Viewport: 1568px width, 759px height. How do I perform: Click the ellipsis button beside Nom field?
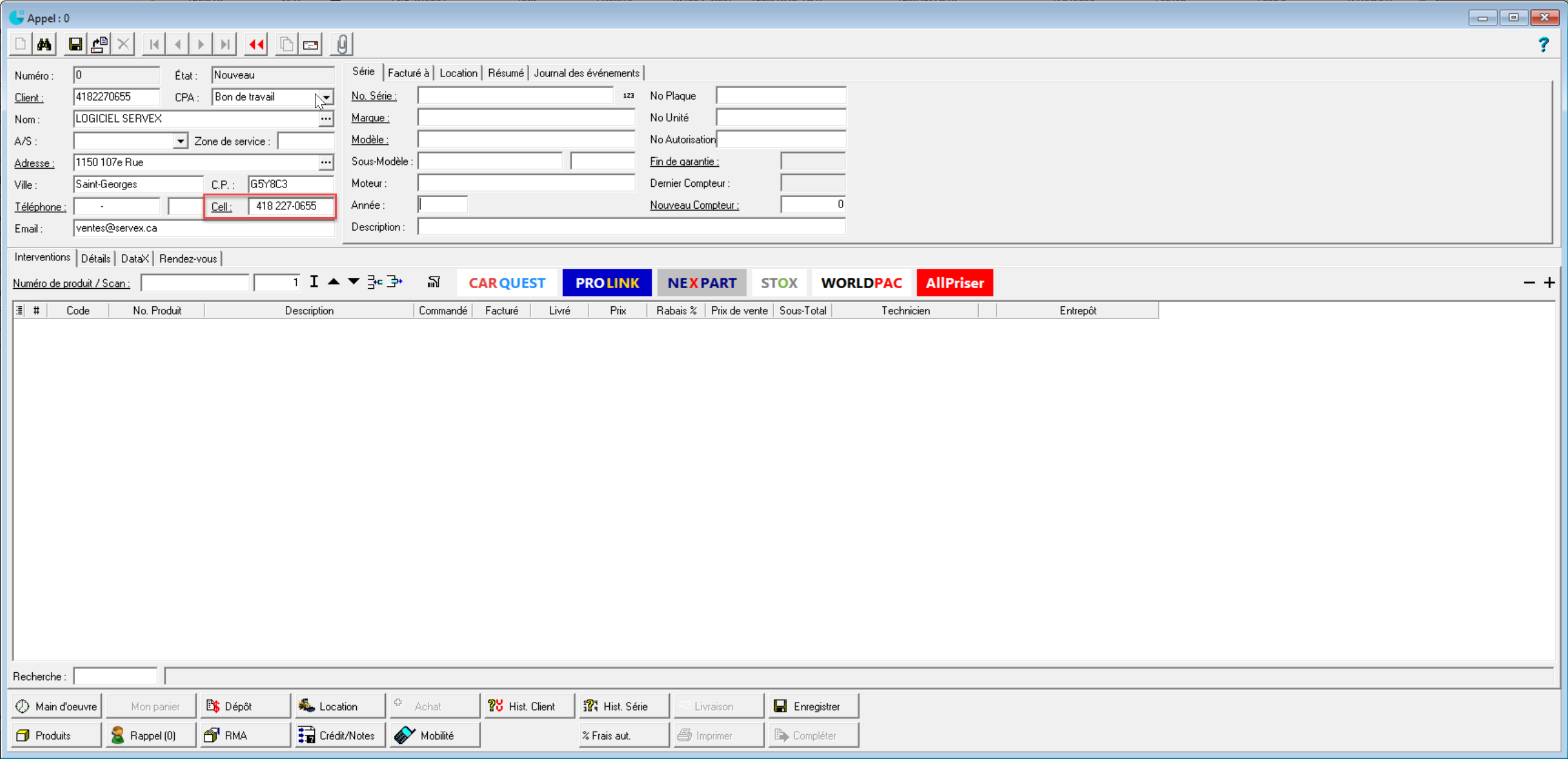[x=326, y=119]
